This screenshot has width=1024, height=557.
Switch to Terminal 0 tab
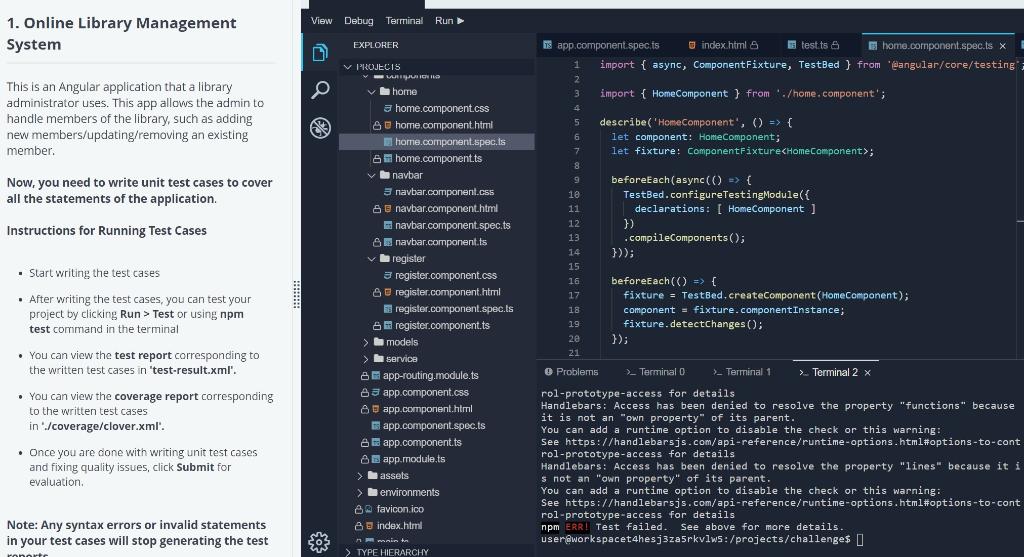pos(655,372)
